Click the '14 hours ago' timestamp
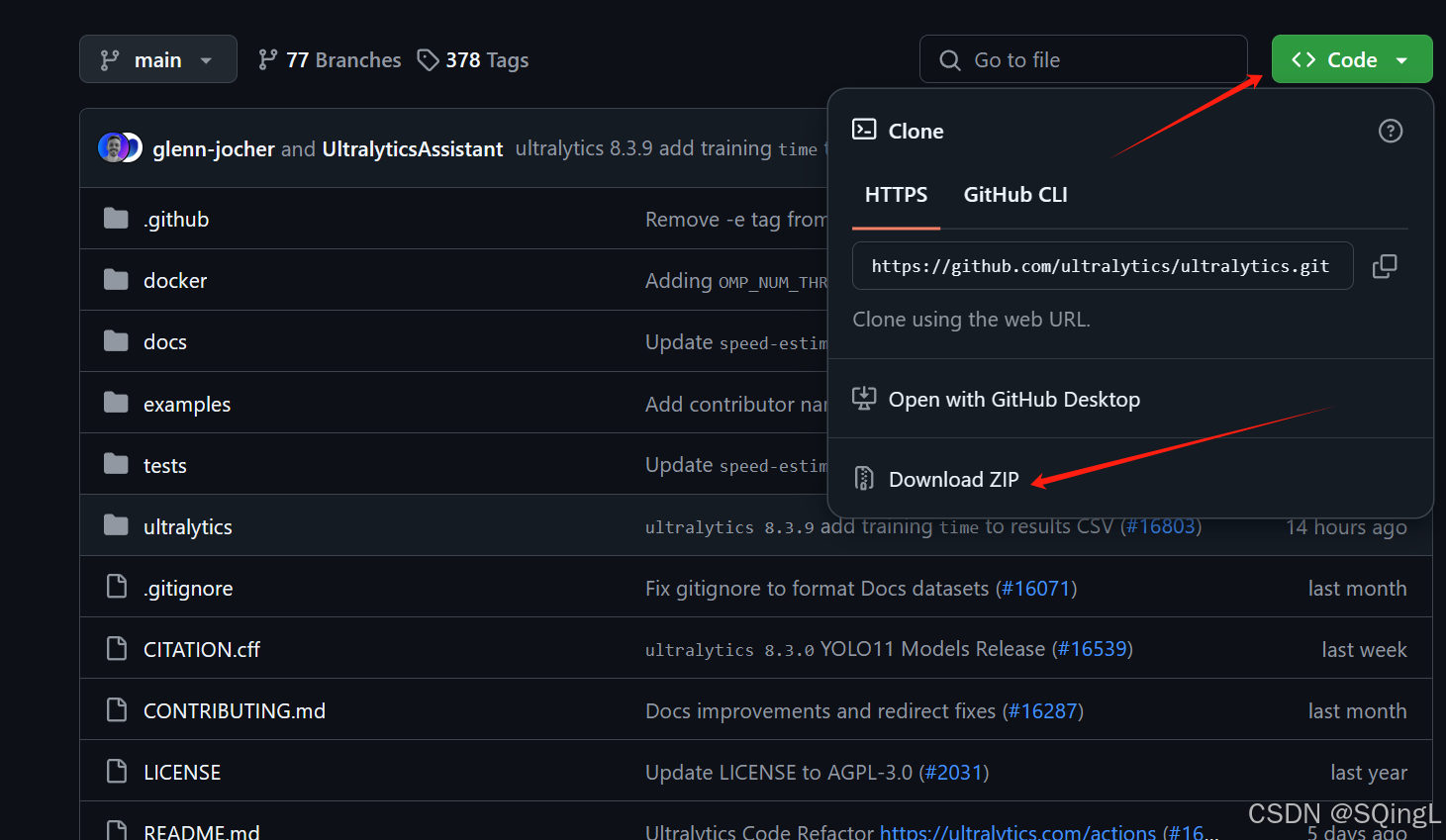Image resolution: width=1446 pixels, height=840 pixels. click(1346, 527)
